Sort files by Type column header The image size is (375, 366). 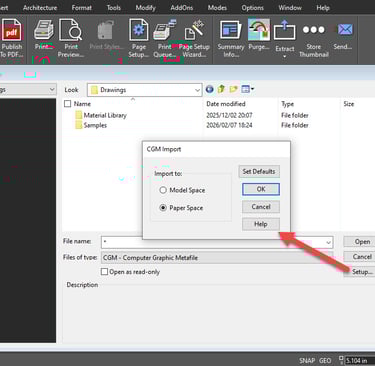288,104
